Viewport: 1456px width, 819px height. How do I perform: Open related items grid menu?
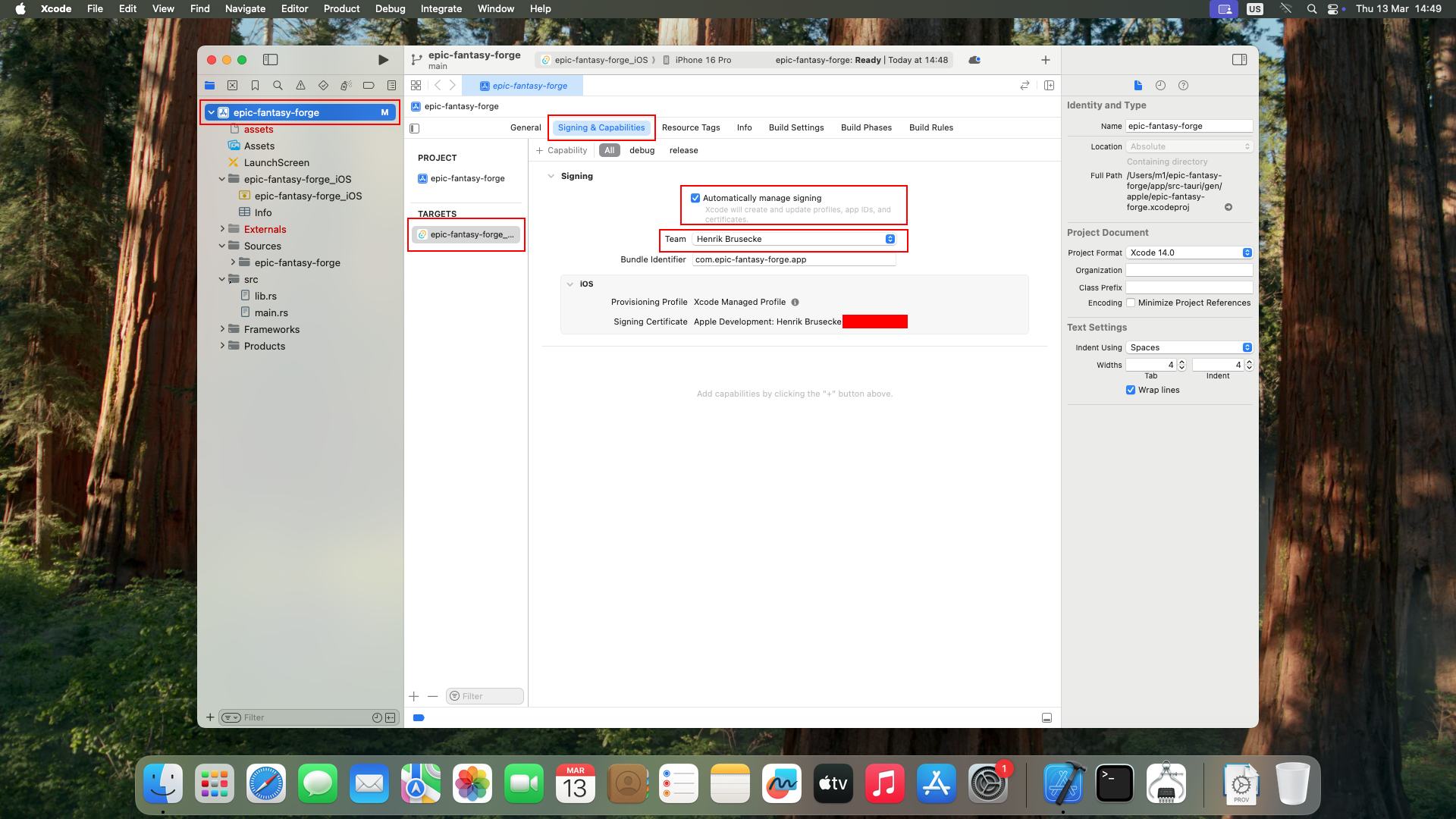click(x=416, y=86)
